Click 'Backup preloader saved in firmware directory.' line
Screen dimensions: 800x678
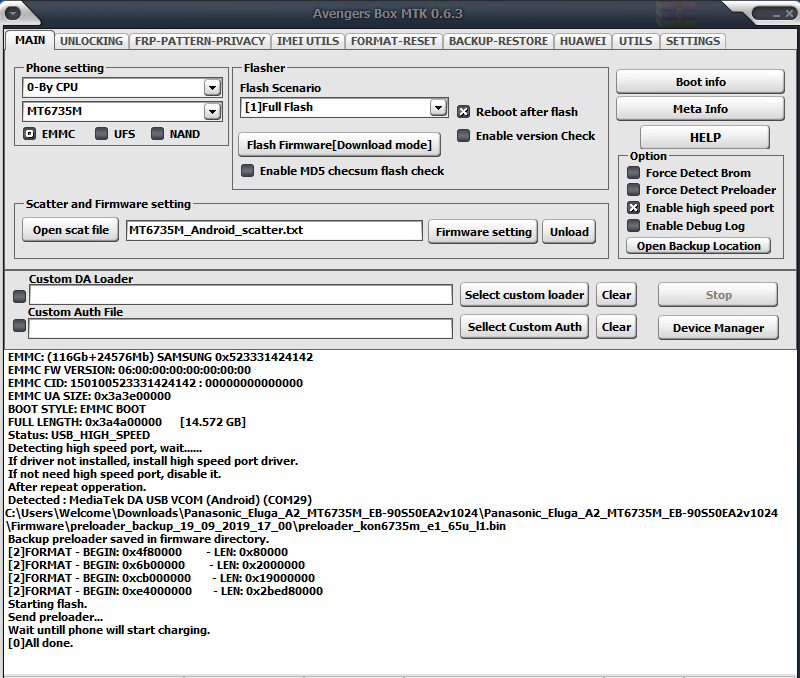pyautogui.click(x=138, y=539)
